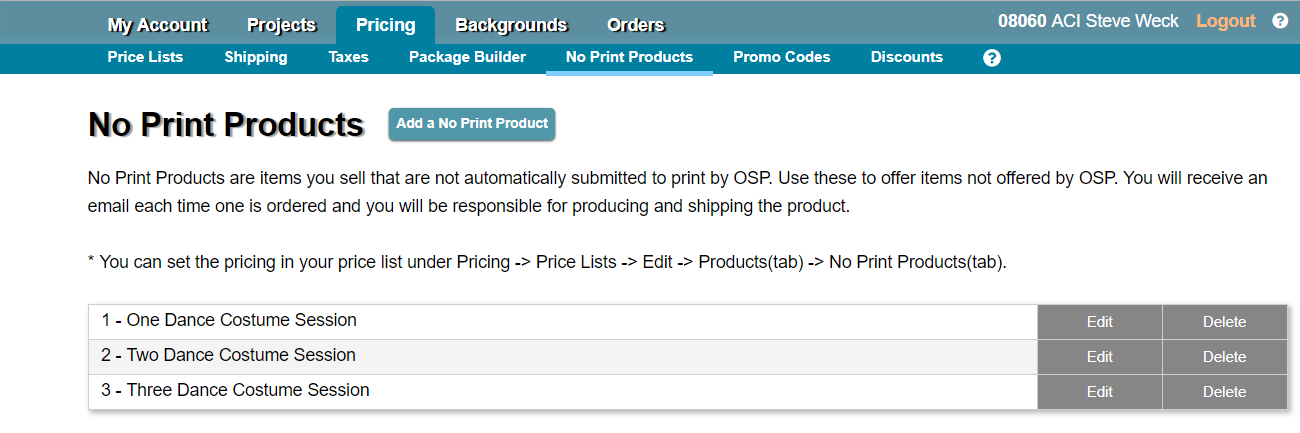Delete the Two Dance Costume Session product
Viewport: 1300px width, 433px height.
point(1224,357)
